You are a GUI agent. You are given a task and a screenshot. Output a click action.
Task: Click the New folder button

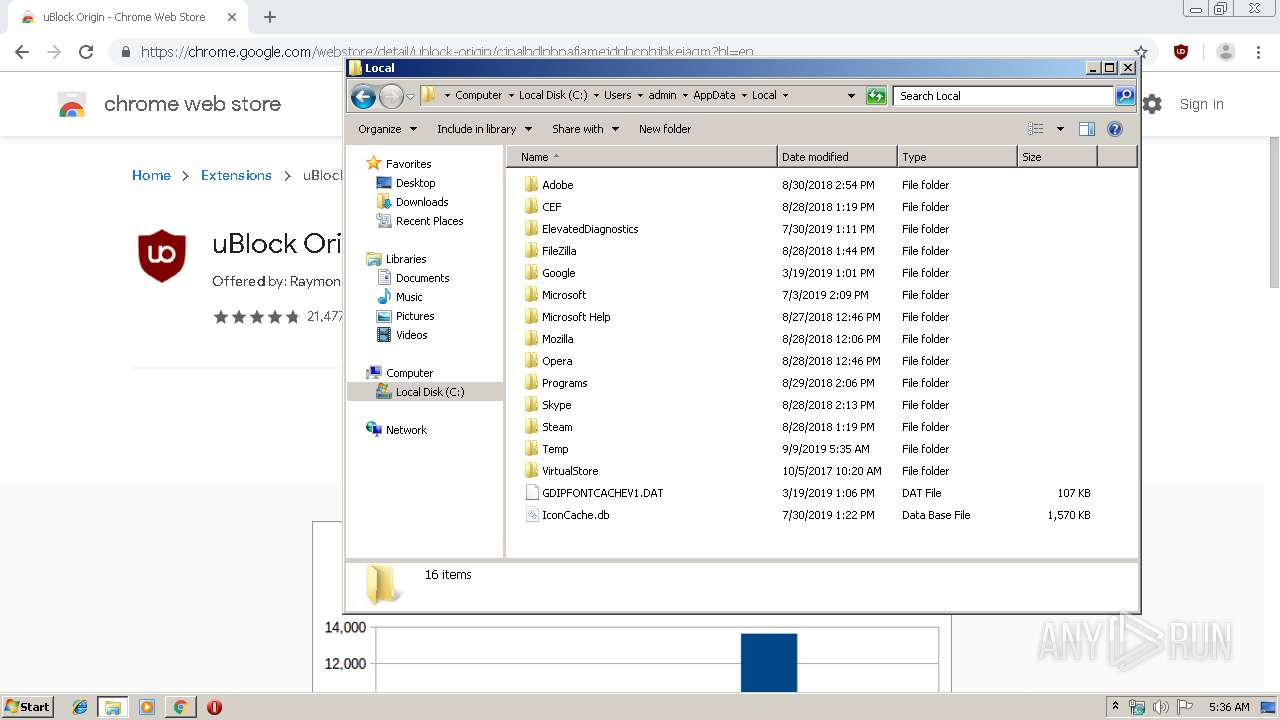point(665,129)
